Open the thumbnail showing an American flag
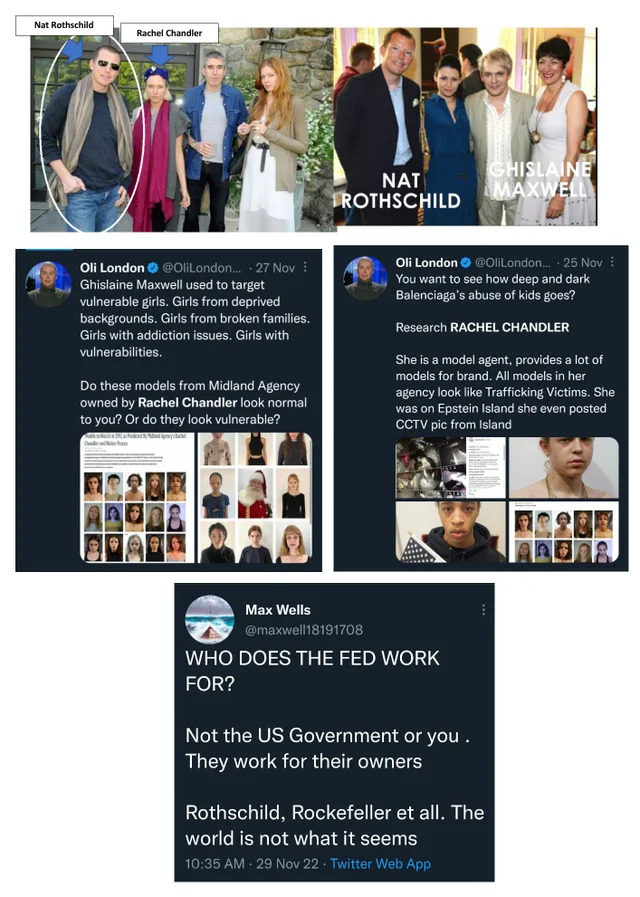Viewport: 640px width, 897px height. click(x=451, y=532)
